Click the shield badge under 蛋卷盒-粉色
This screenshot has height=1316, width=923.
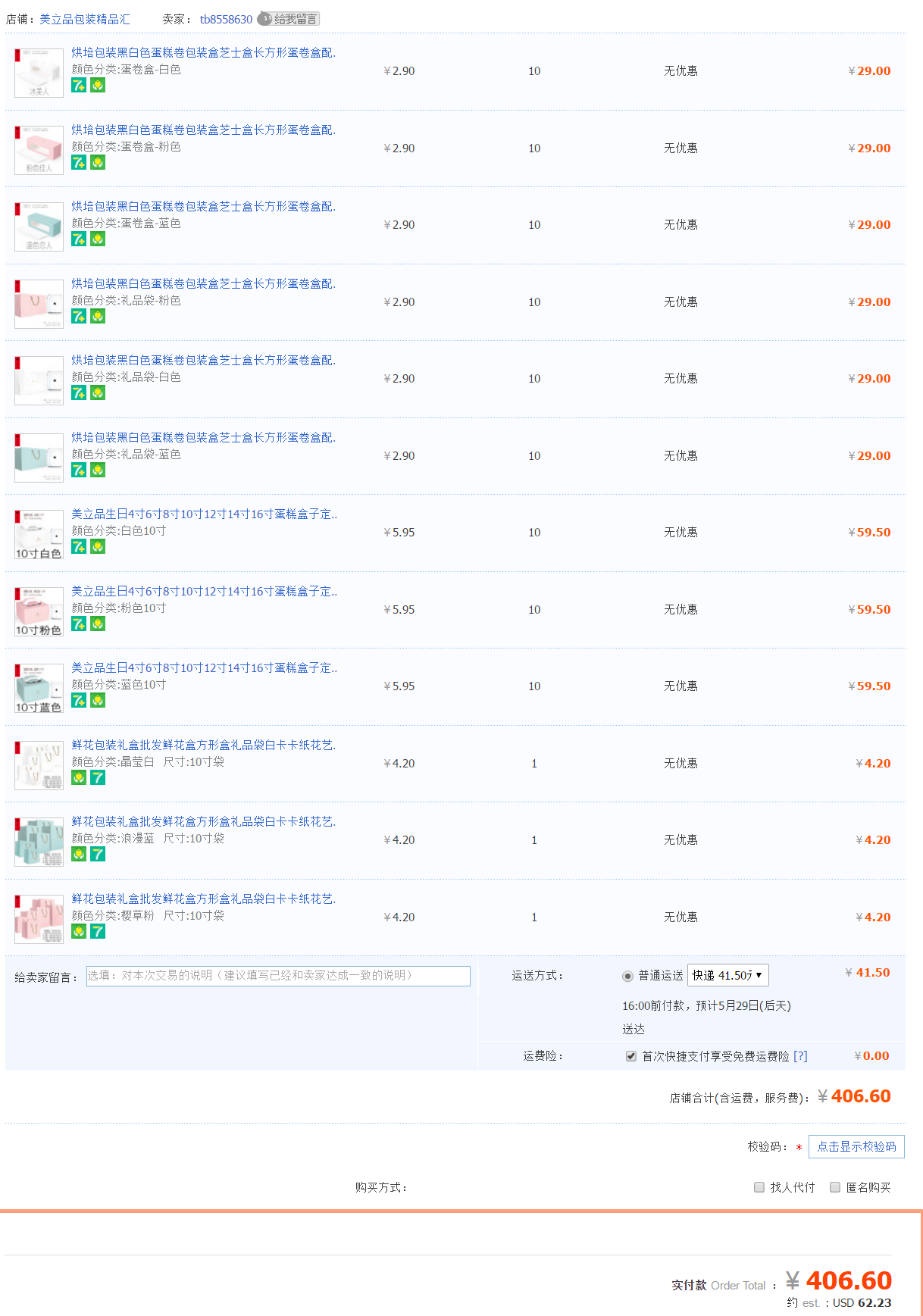(98, 162)
